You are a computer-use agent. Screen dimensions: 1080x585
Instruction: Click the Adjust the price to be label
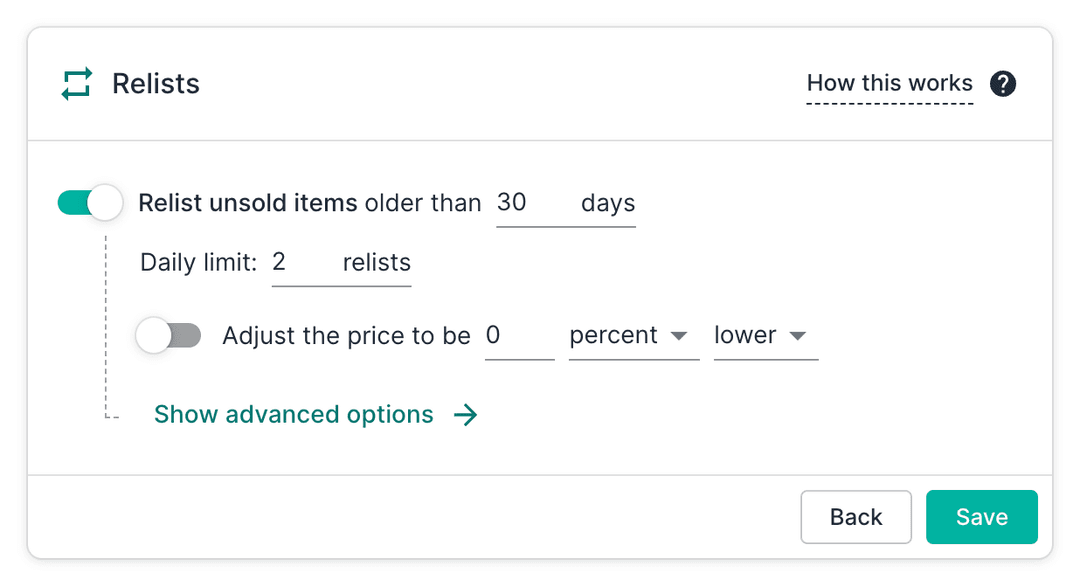point(346,336)
